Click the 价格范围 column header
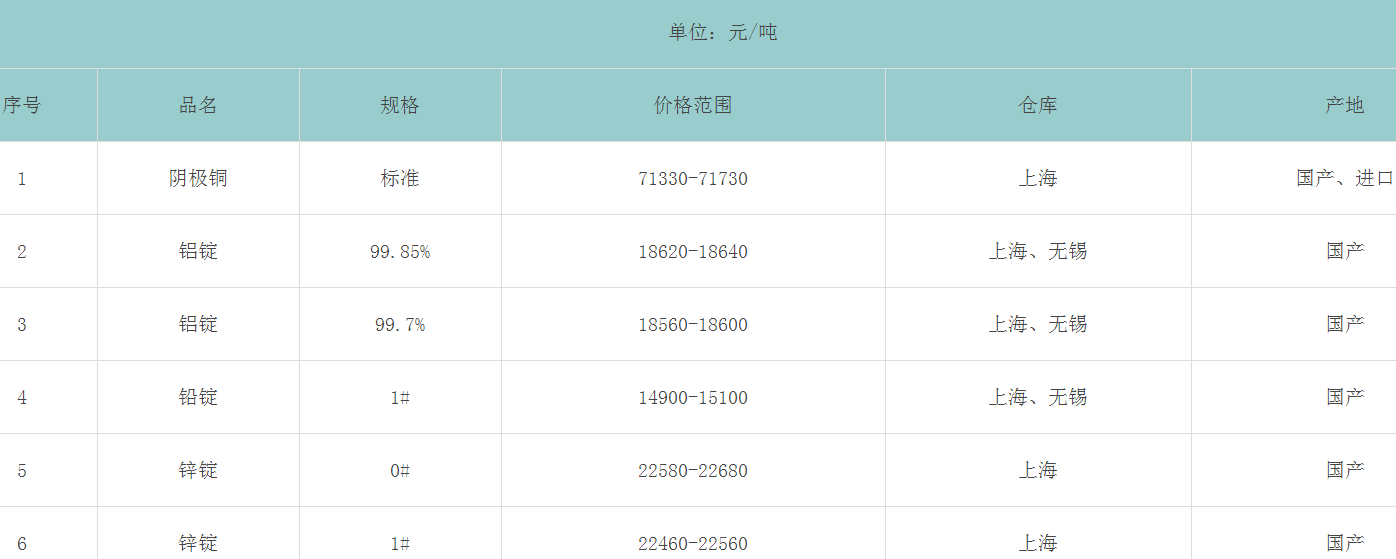The height and width of the screenshot is (559, 1396). click(693, 105)
